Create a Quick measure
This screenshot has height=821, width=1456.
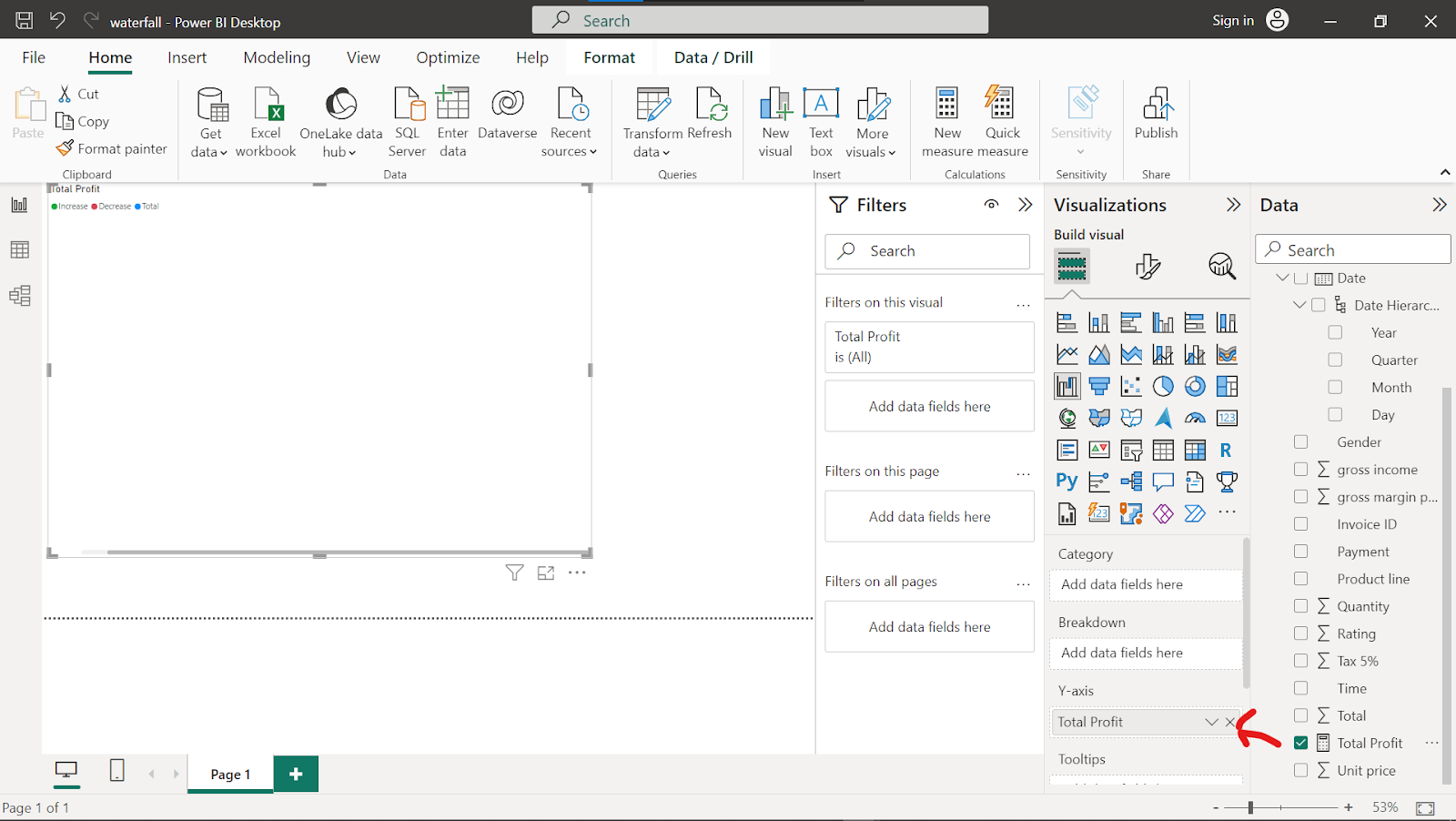click(x=1003, y=123)
